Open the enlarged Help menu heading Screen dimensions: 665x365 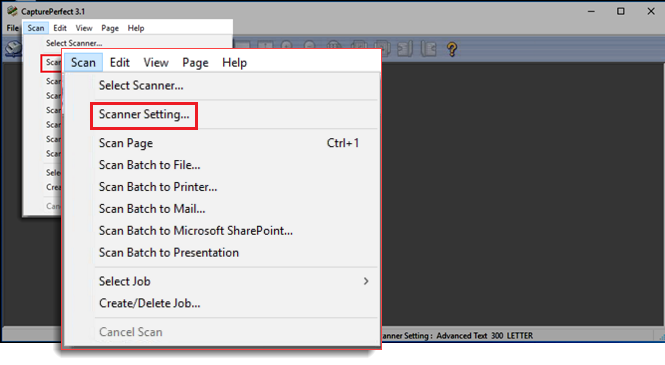pyautogui.click(x=234, y=63)
